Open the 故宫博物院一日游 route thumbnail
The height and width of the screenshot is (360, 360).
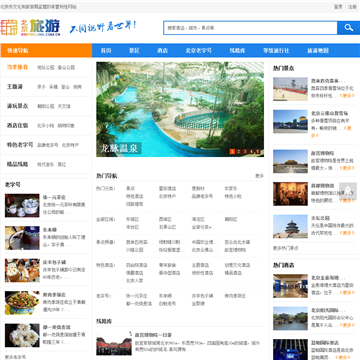coord(114,343)
